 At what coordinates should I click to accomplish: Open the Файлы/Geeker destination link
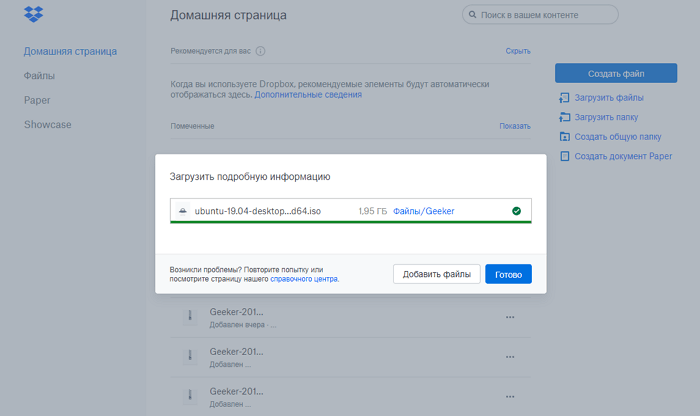tap(423, 211)
